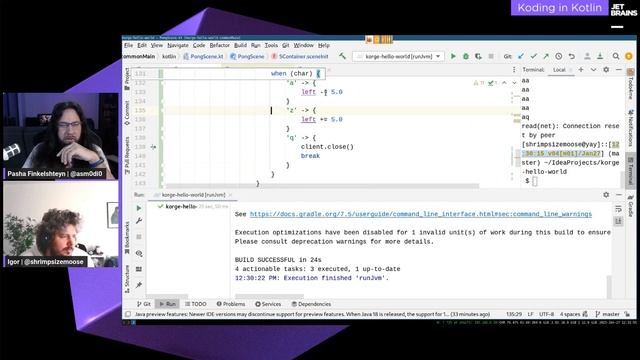The image size is (640, 360).
Task: Open Run panel settings gear
Action: click(x=606, y=195)
